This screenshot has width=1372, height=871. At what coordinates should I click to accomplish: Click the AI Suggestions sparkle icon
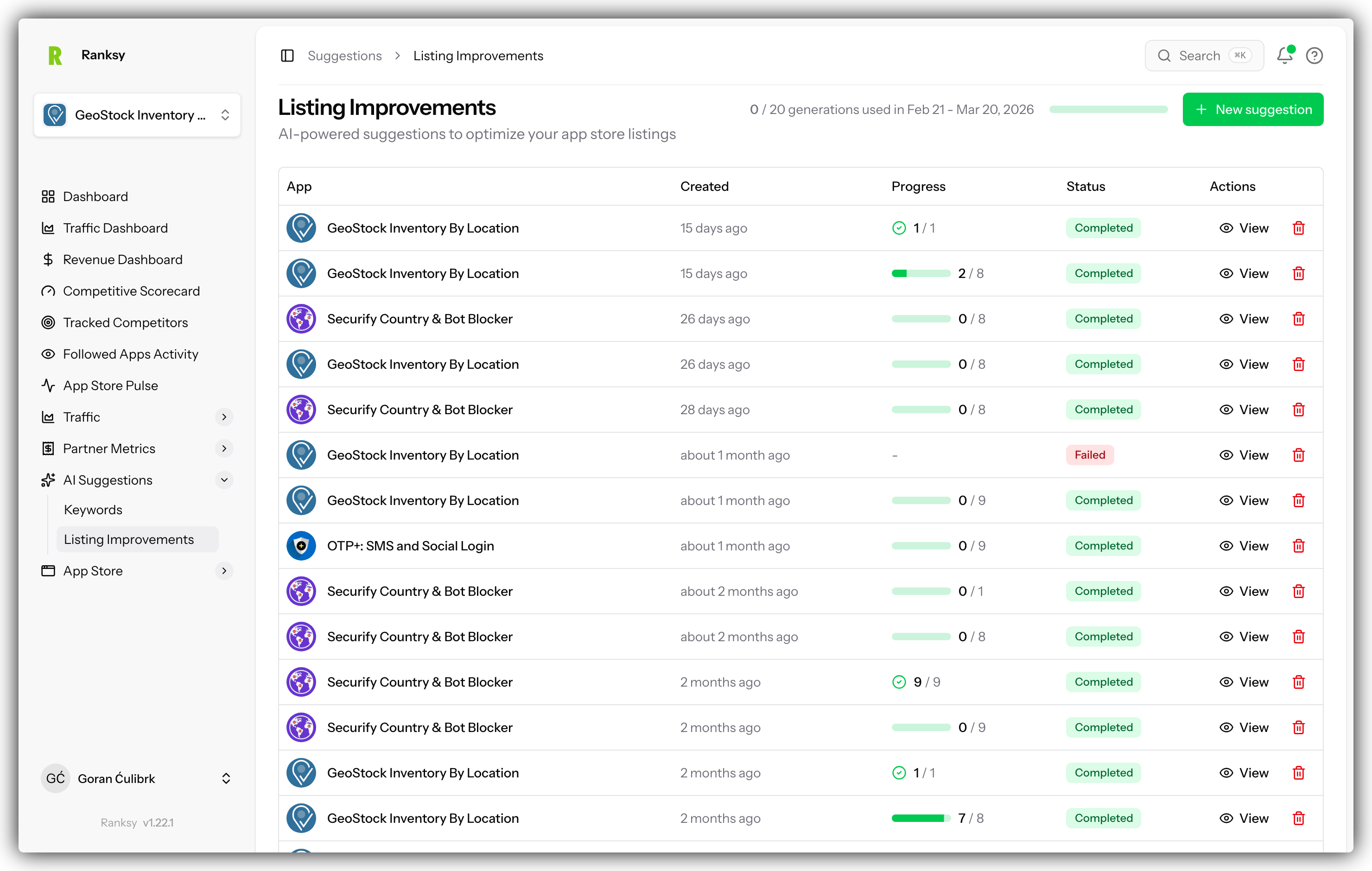tap(48, 480)
